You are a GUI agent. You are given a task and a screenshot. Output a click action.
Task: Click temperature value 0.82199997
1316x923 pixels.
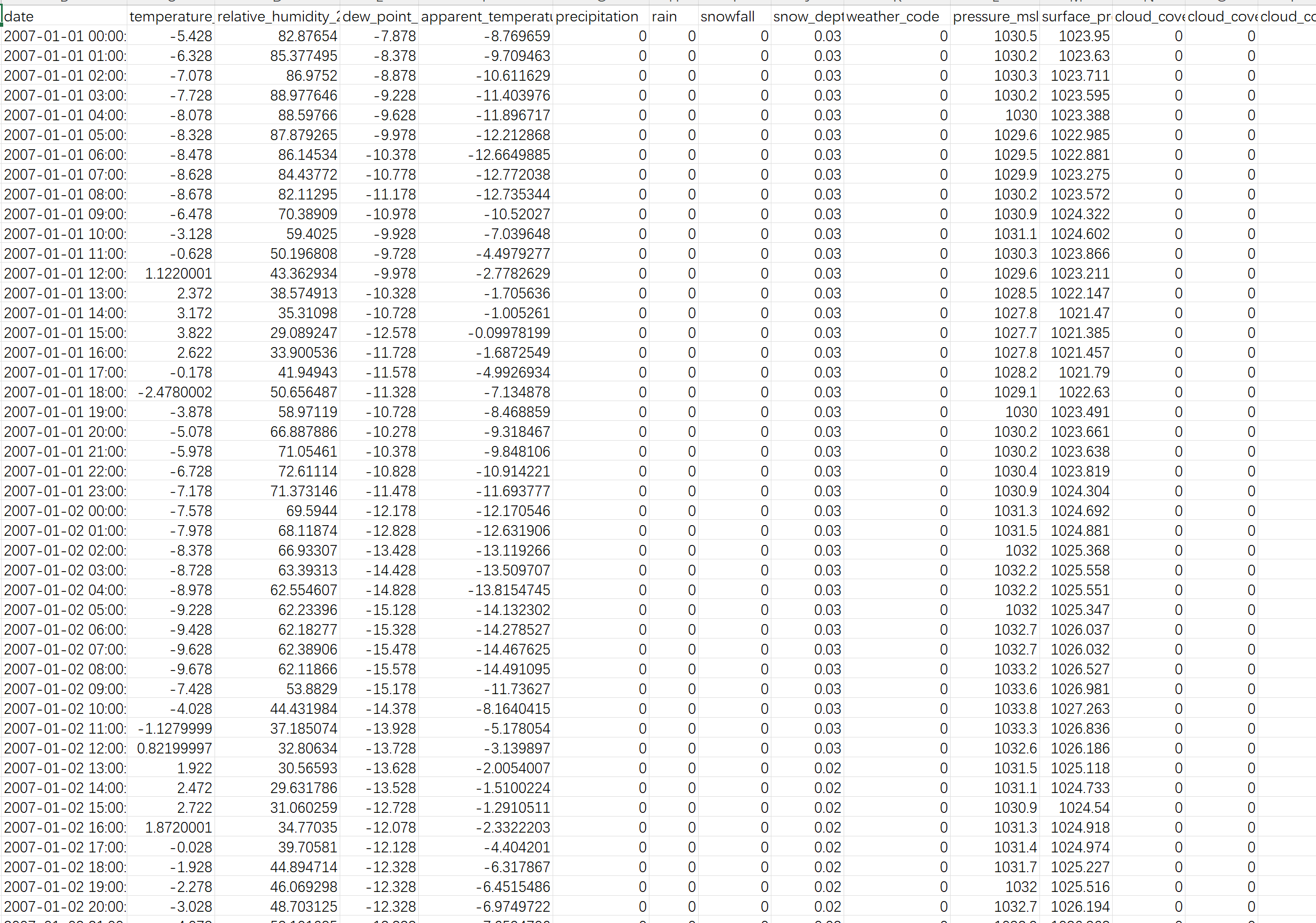(x=174, y=748)
